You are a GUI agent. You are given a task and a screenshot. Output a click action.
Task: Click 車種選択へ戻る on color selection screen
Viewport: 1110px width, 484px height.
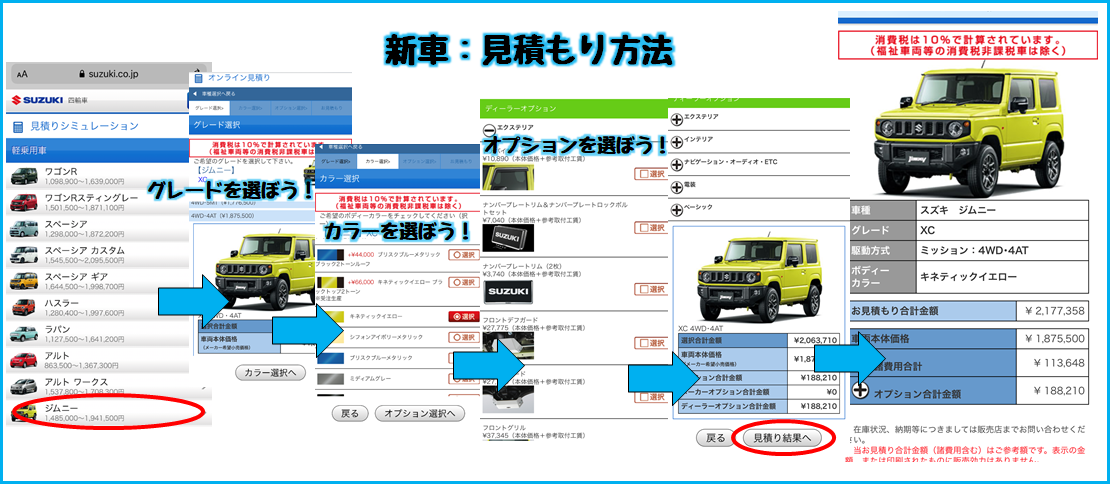click(x=343, y=147)
